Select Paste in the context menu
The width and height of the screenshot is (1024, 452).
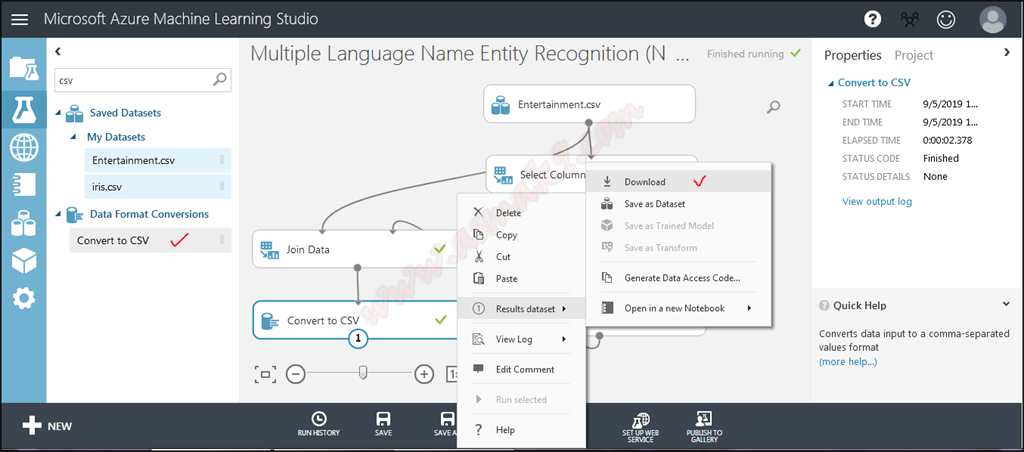coord(520,278)
